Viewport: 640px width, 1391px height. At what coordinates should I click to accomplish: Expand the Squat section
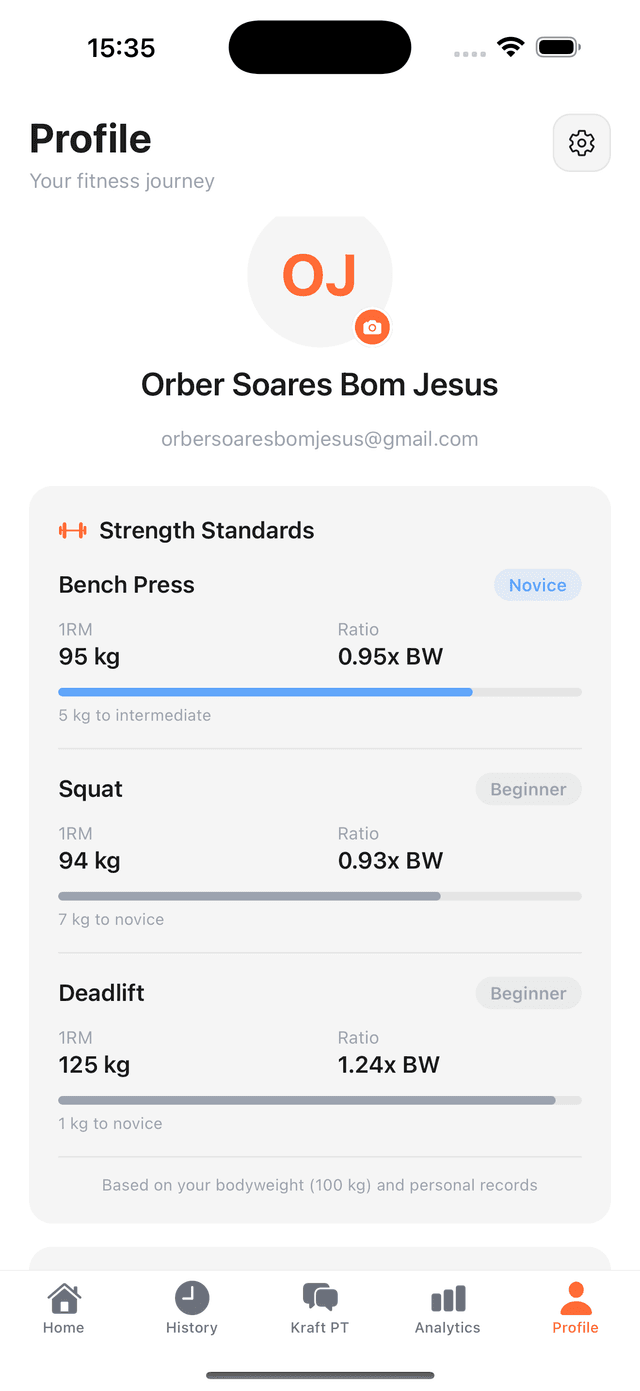[90, 788]
